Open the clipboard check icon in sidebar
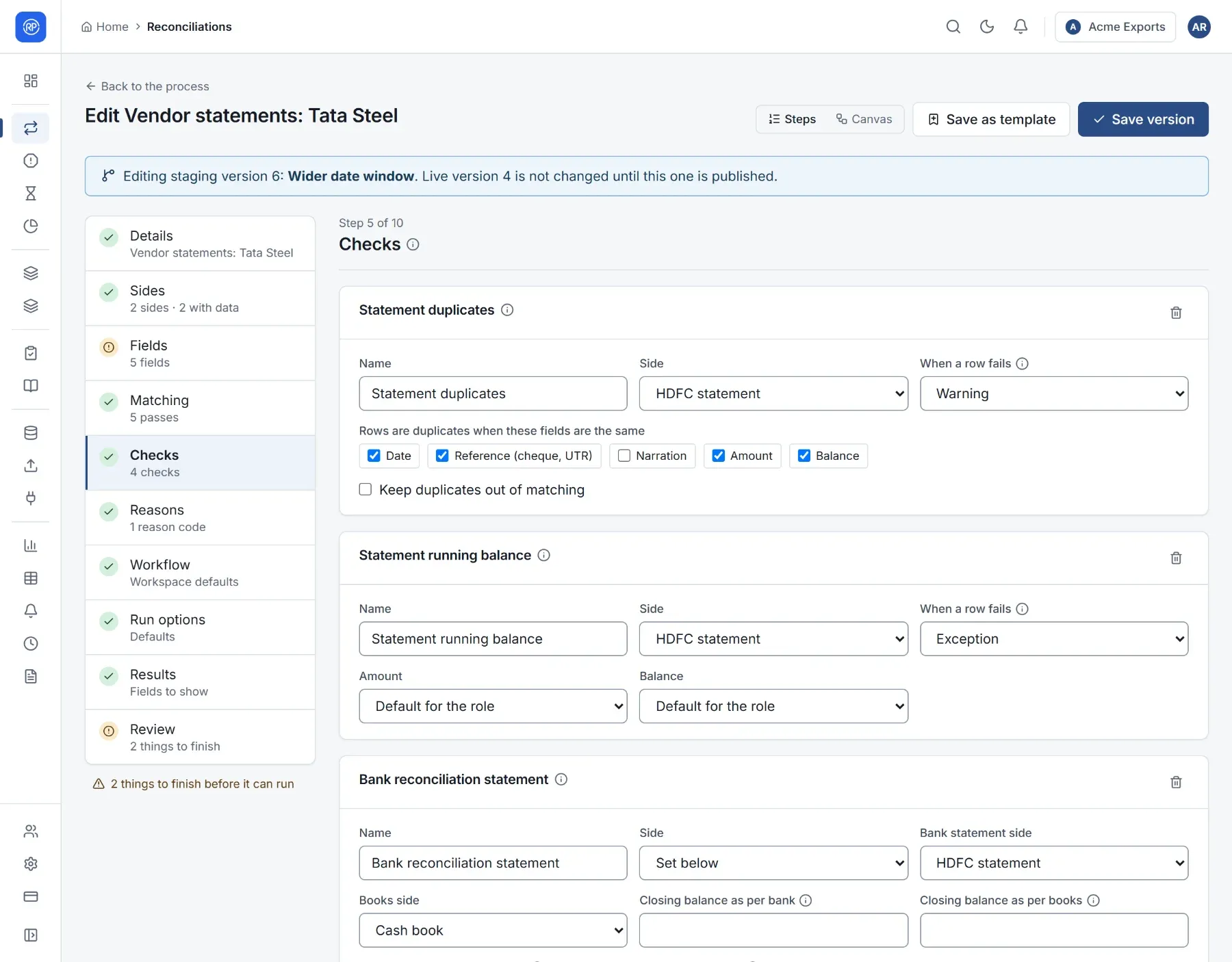The height and width of the screenshot is (962, 1232). point(31,353)
